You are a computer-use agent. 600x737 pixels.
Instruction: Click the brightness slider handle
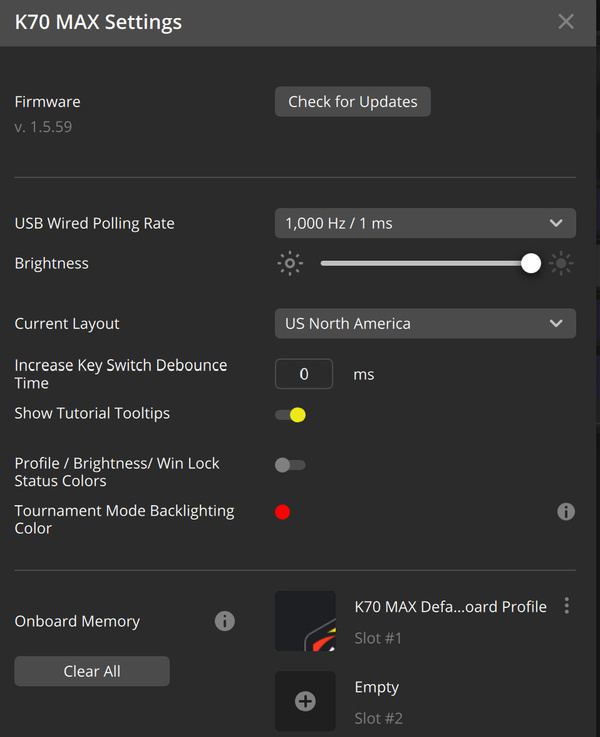[531, 263]
